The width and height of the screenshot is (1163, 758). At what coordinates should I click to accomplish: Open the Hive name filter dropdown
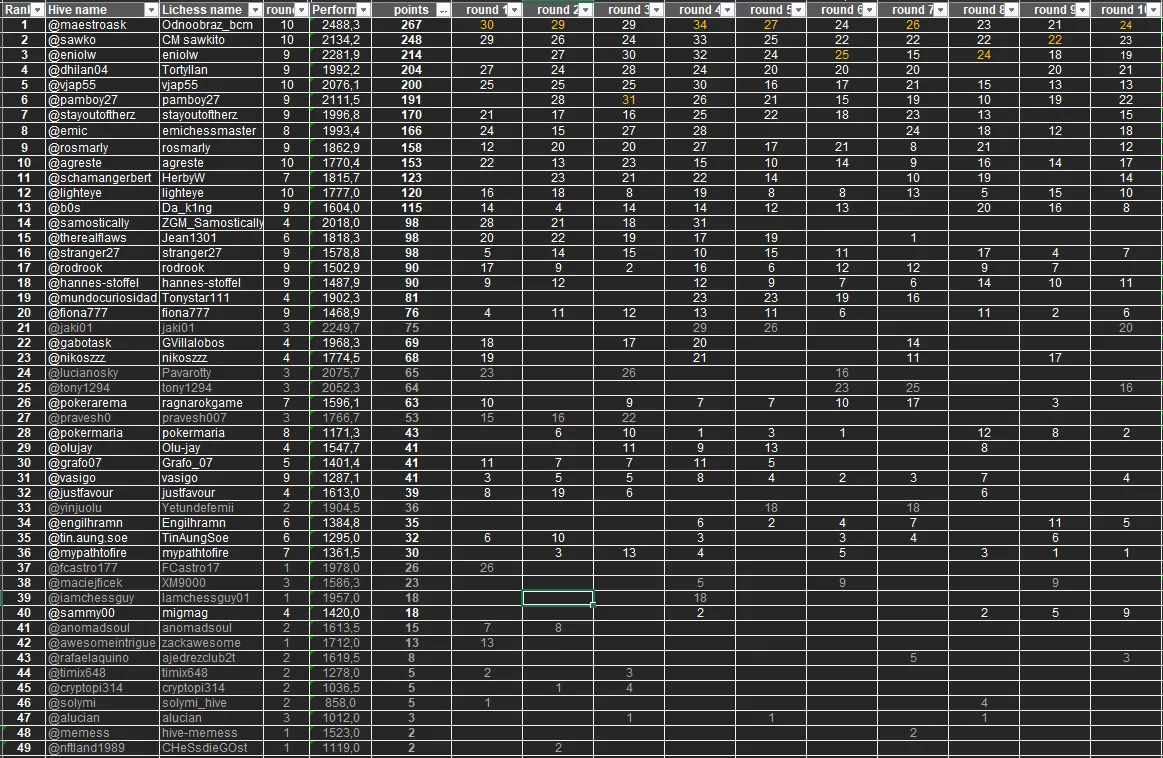pos(151,10)
